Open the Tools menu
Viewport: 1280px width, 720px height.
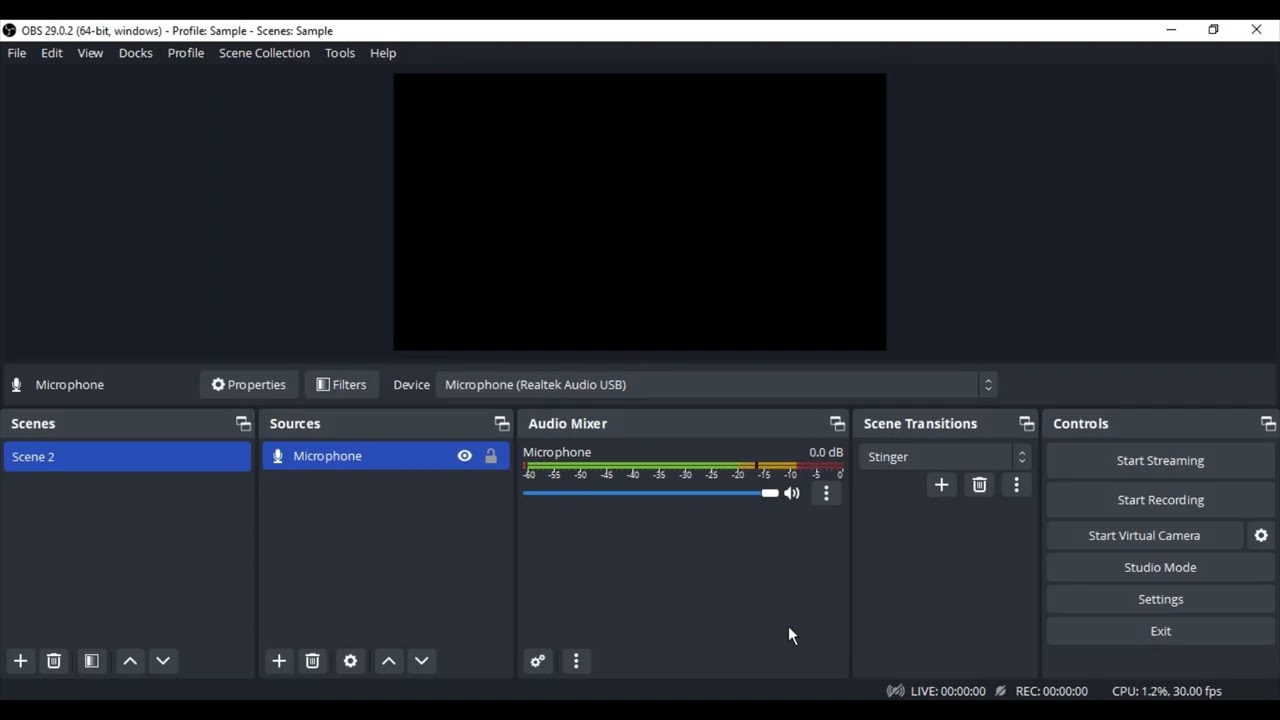click(340, 53)
